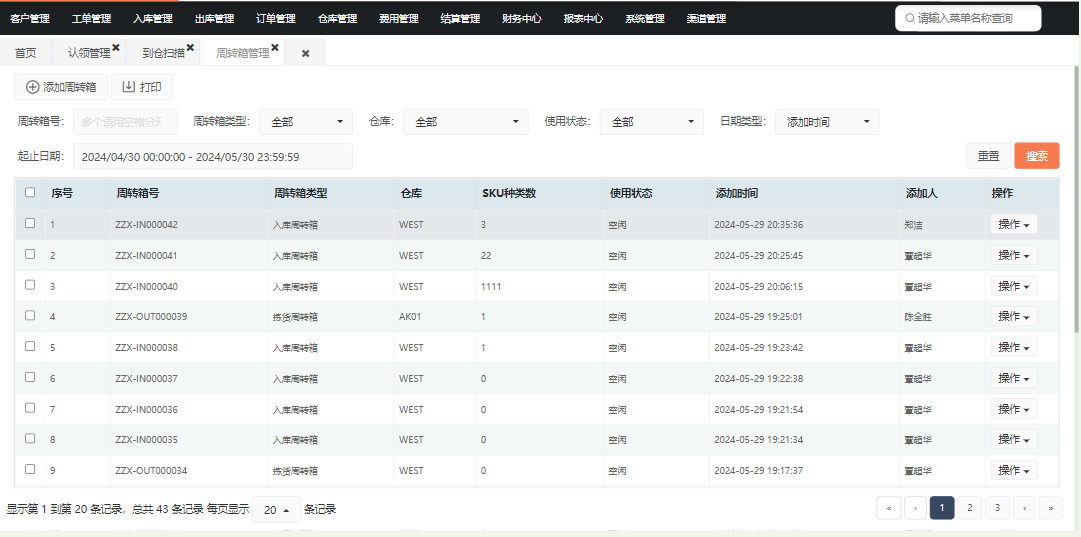Check the row for ZZX-IN000035

tap(30, 438)
